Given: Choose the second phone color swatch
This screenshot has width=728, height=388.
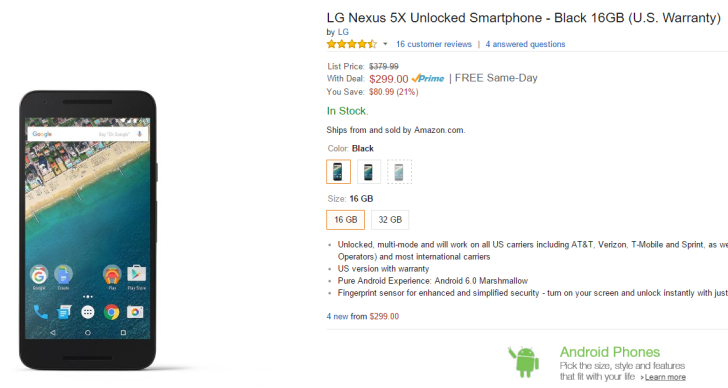Looking at the screenshot, I should [x=369, y=172].
